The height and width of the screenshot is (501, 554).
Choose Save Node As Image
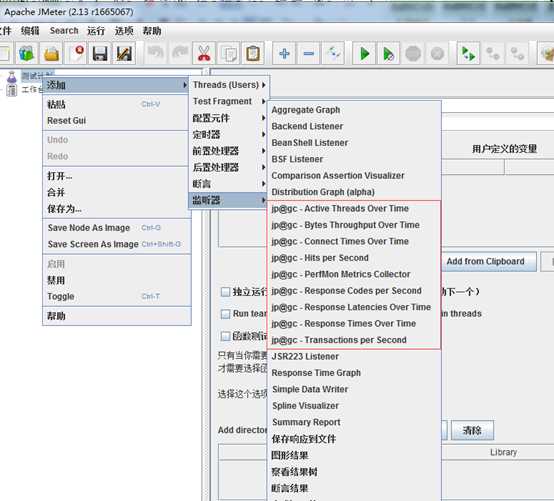coord(117,228)
